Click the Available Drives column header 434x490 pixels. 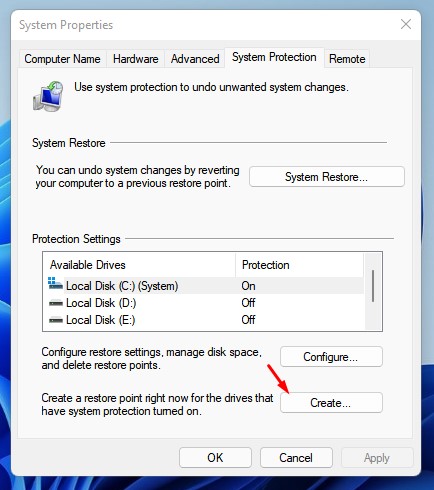139,265
